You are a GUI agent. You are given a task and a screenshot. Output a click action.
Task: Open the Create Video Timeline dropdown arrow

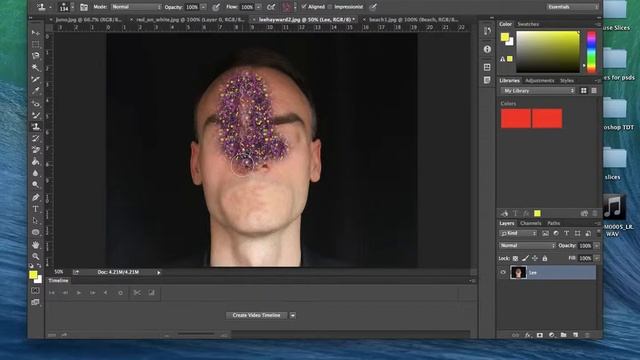[x=293, y=315]
